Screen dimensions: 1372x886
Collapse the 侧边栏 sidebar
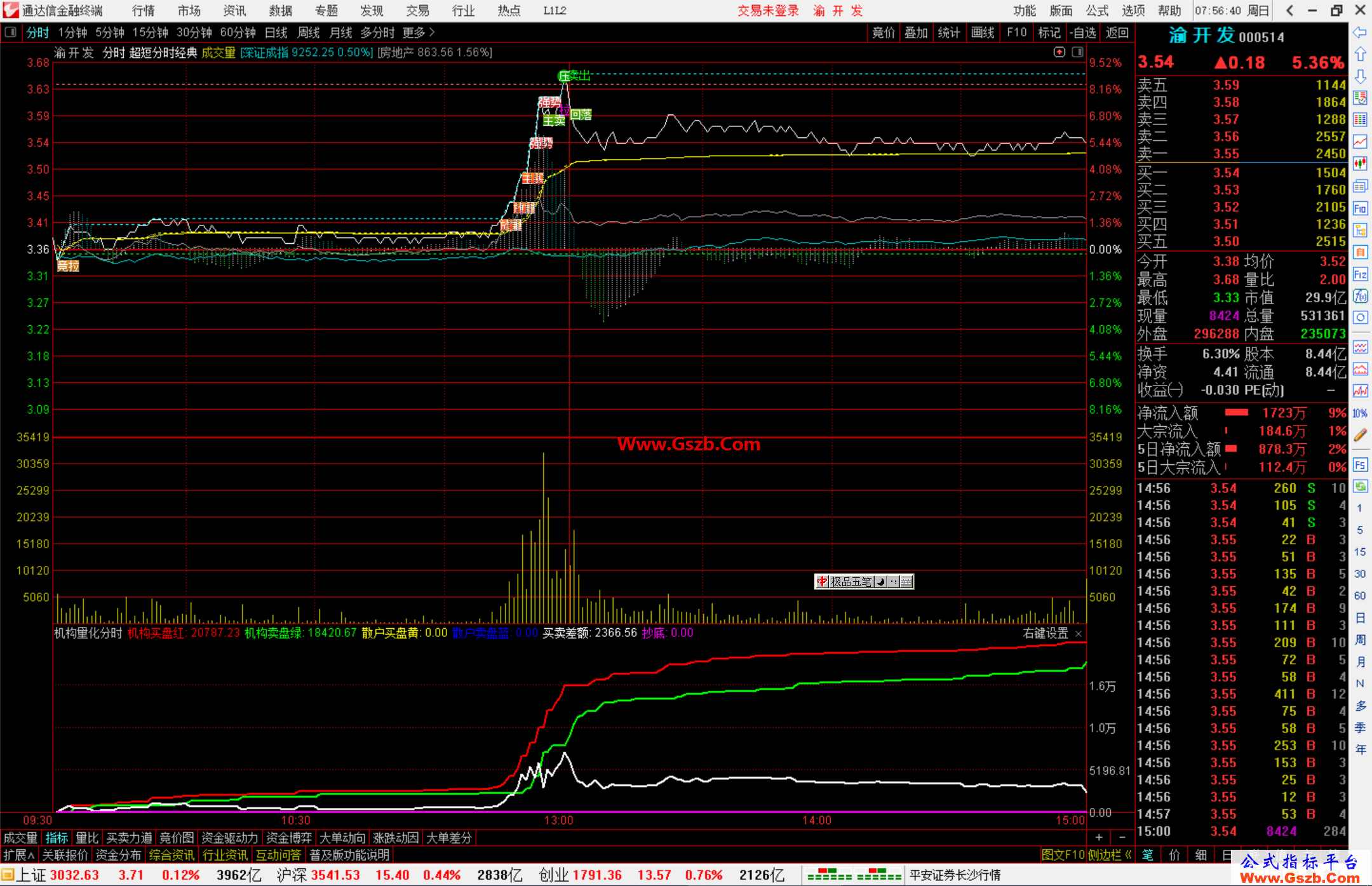[x=1110, y=855]
